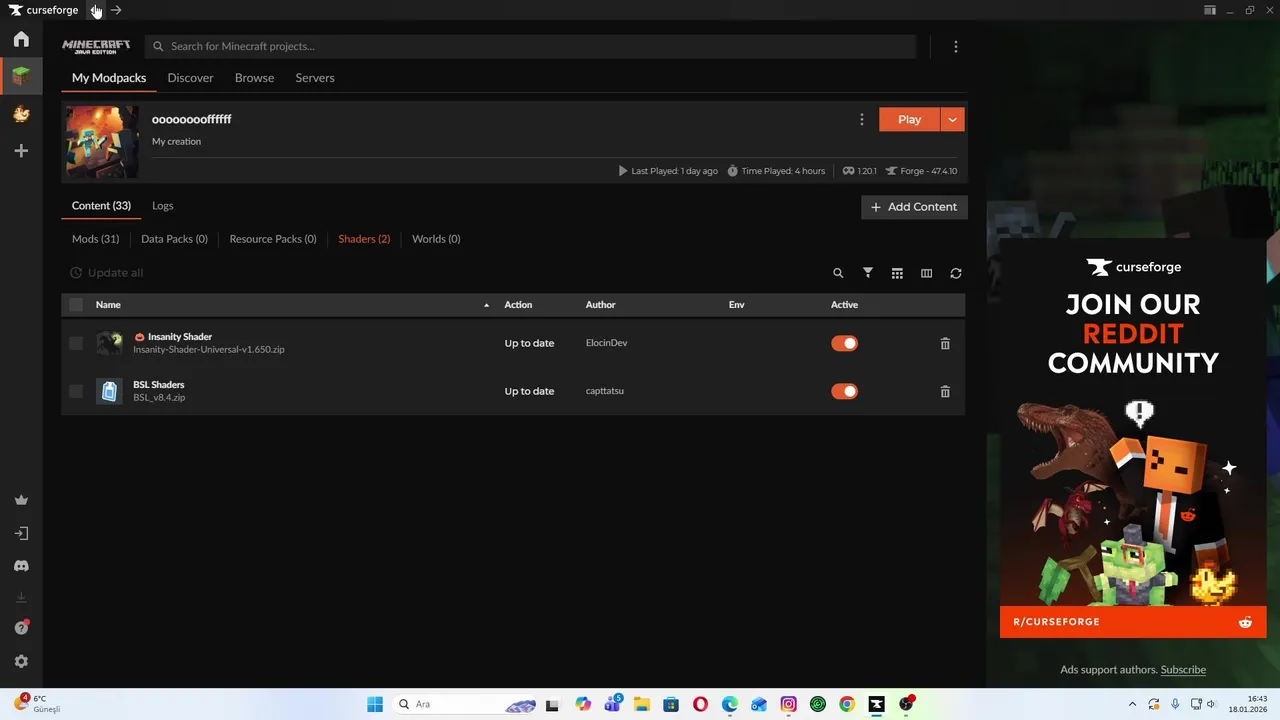This screenshot has width=1280, height=720.
Task: Open the Servers tab
Action: [x=315, y=78]
